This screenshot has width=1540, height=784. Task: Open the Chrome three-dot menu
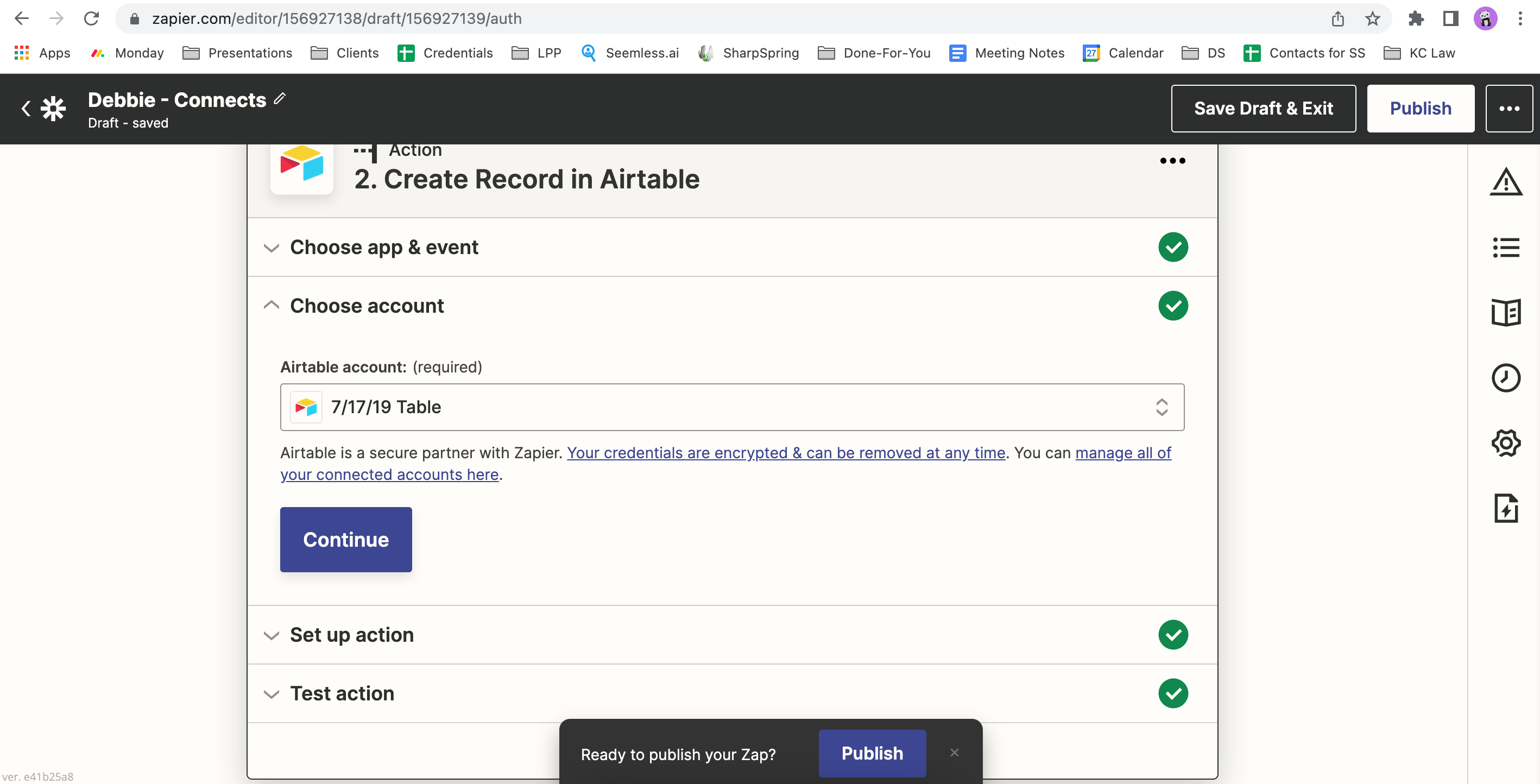(x=1520, y=18)
